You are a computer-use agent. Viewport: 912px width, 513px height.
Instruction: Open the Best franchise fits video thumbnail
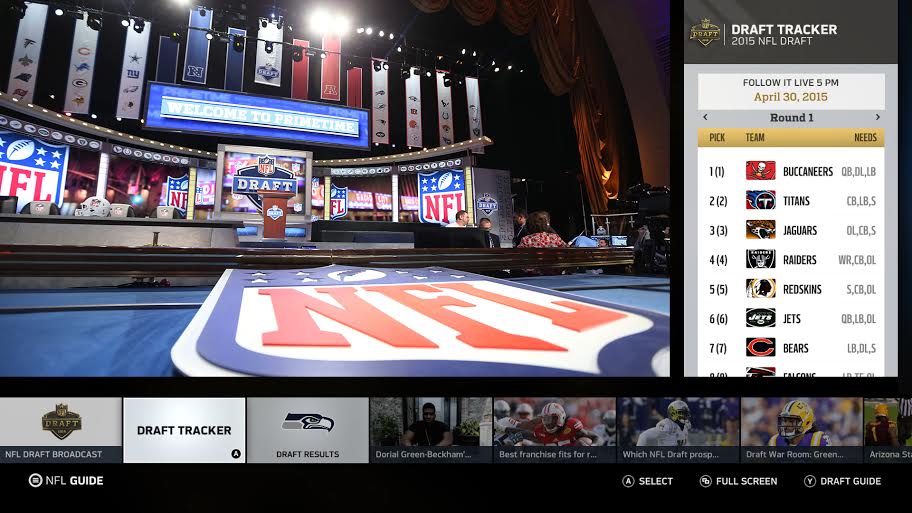(554, 430)
